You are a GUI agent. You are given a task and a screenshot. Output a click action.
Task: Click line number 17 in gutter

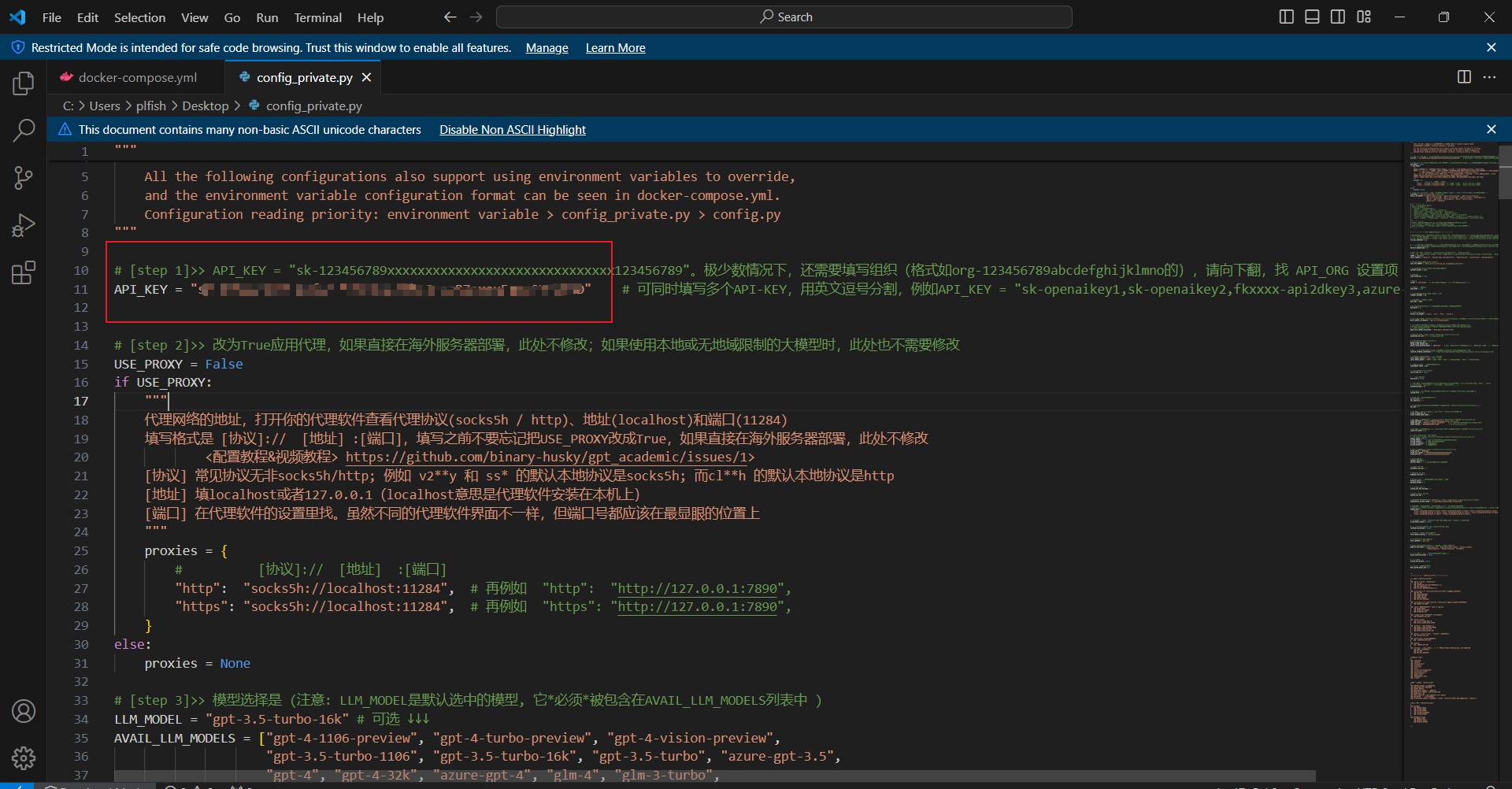point(81,401)
